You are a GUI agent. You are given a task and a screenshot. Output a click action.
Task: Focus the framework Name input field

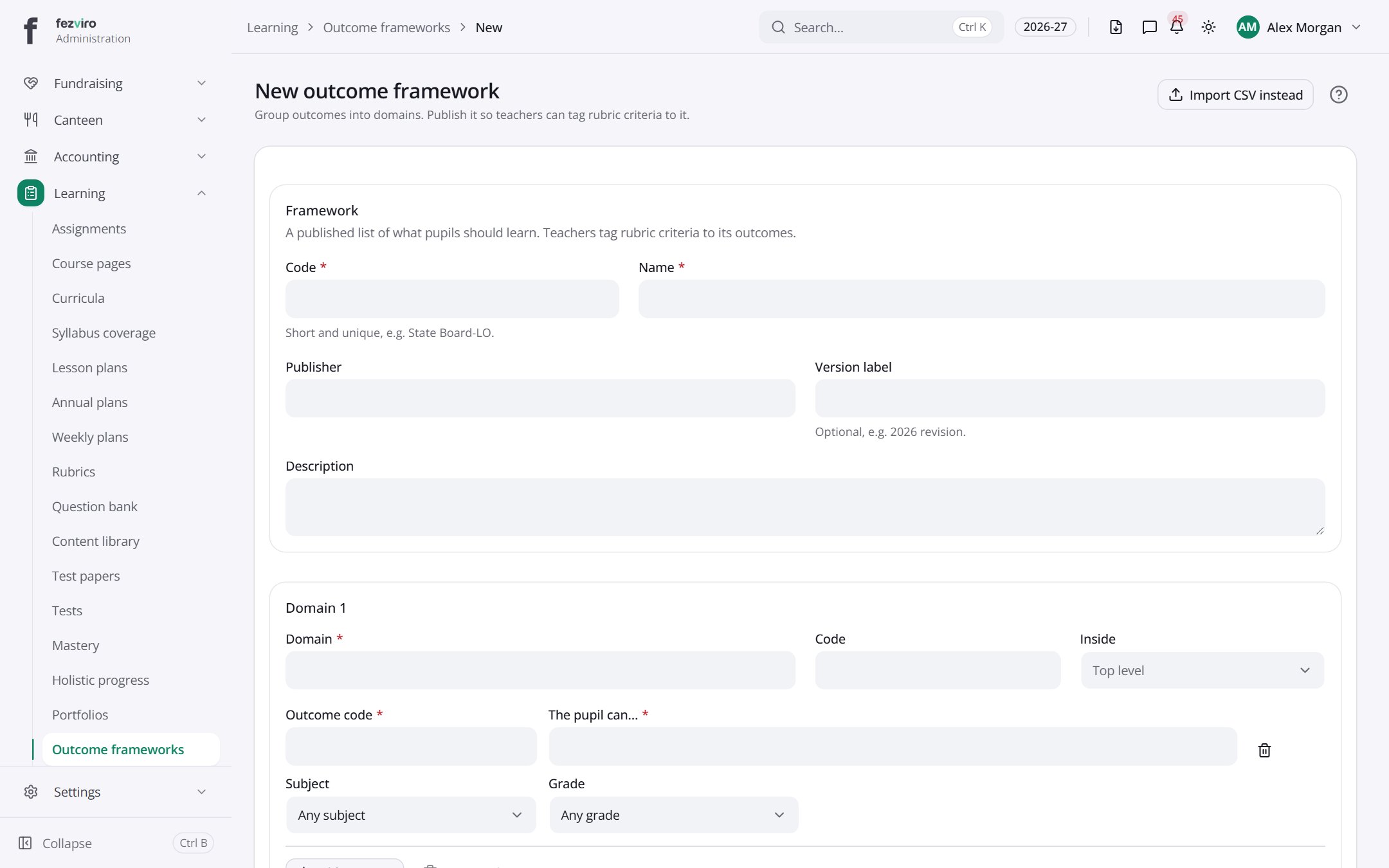981,299
